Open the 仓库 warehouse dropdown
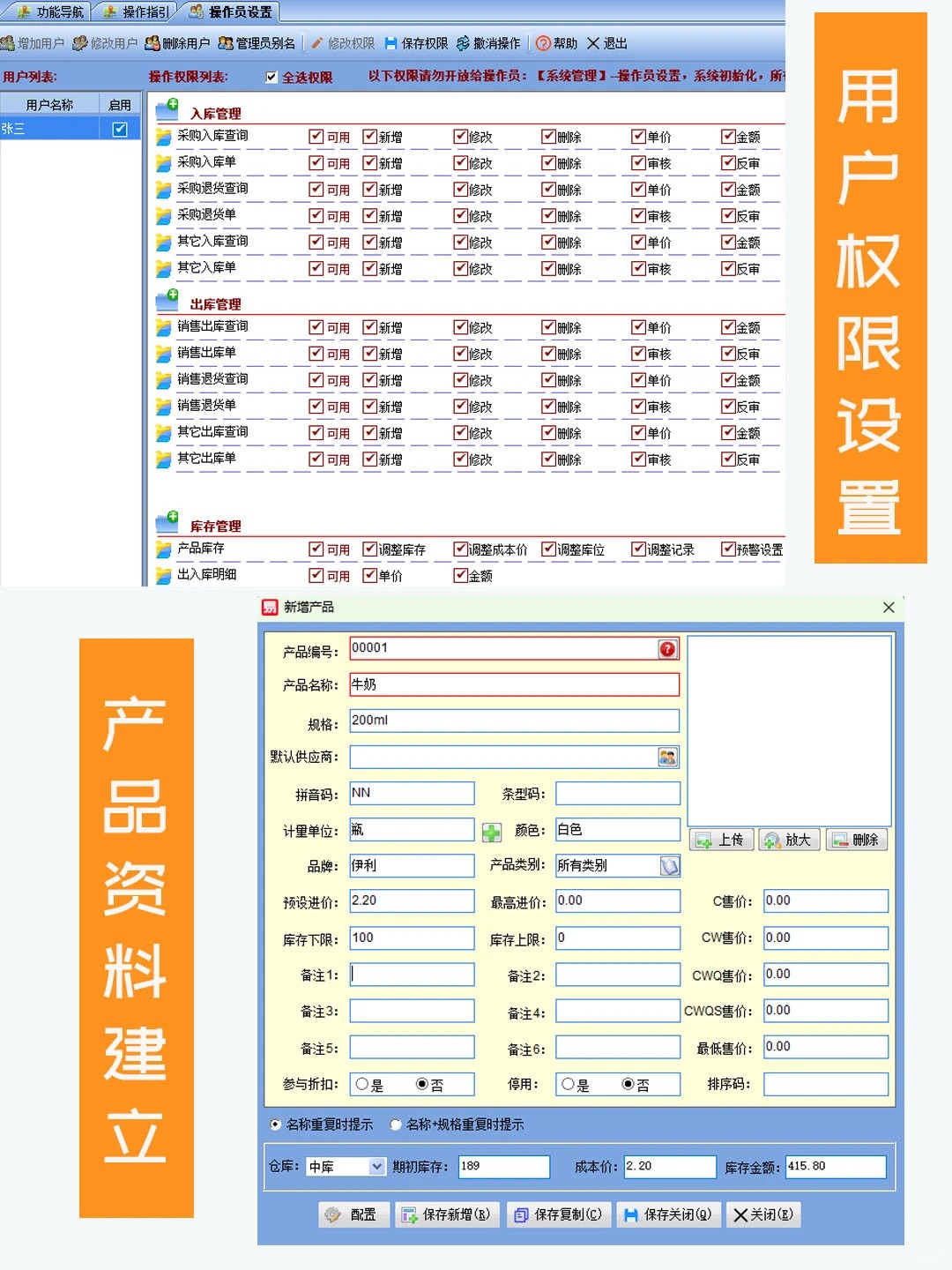952x1270 pixels. click(x=376, y=1167)
